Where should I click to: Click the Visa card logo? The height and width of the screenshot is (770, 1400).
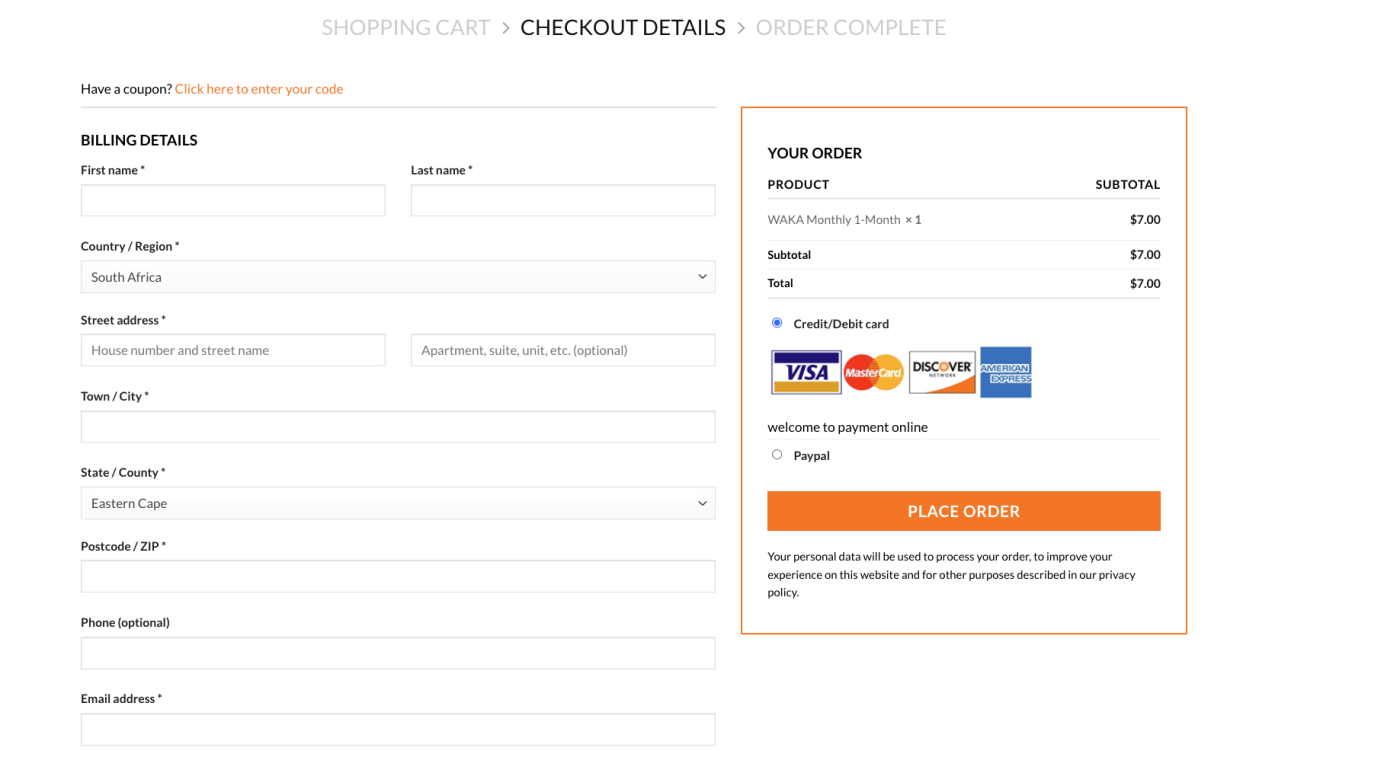point(806,372)
